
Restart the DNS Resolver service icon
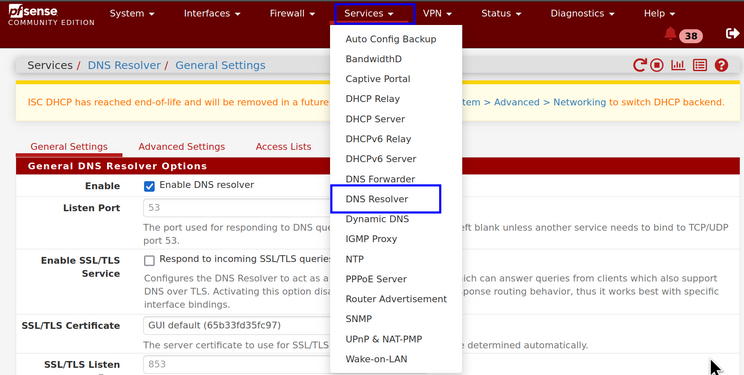click(x=639, y=65)
